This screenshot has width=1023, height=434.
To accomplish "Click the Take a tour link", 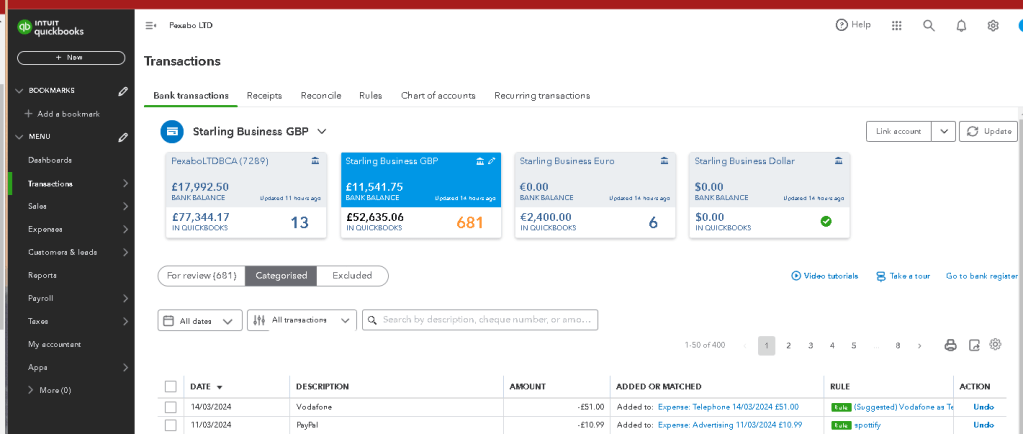I will click(903, 276).
